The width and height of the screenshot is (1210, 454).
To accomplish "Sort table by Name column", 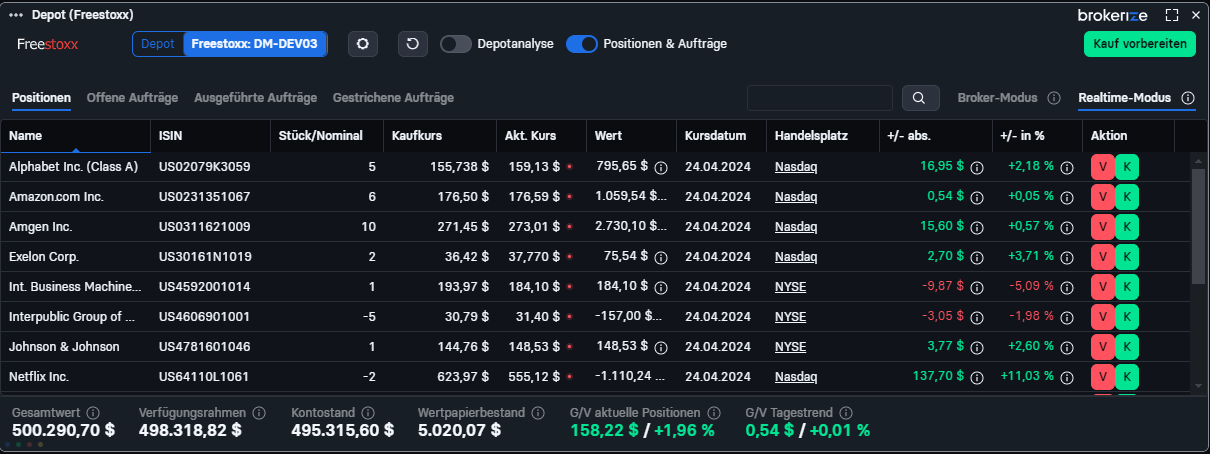I will coord(75,136).
